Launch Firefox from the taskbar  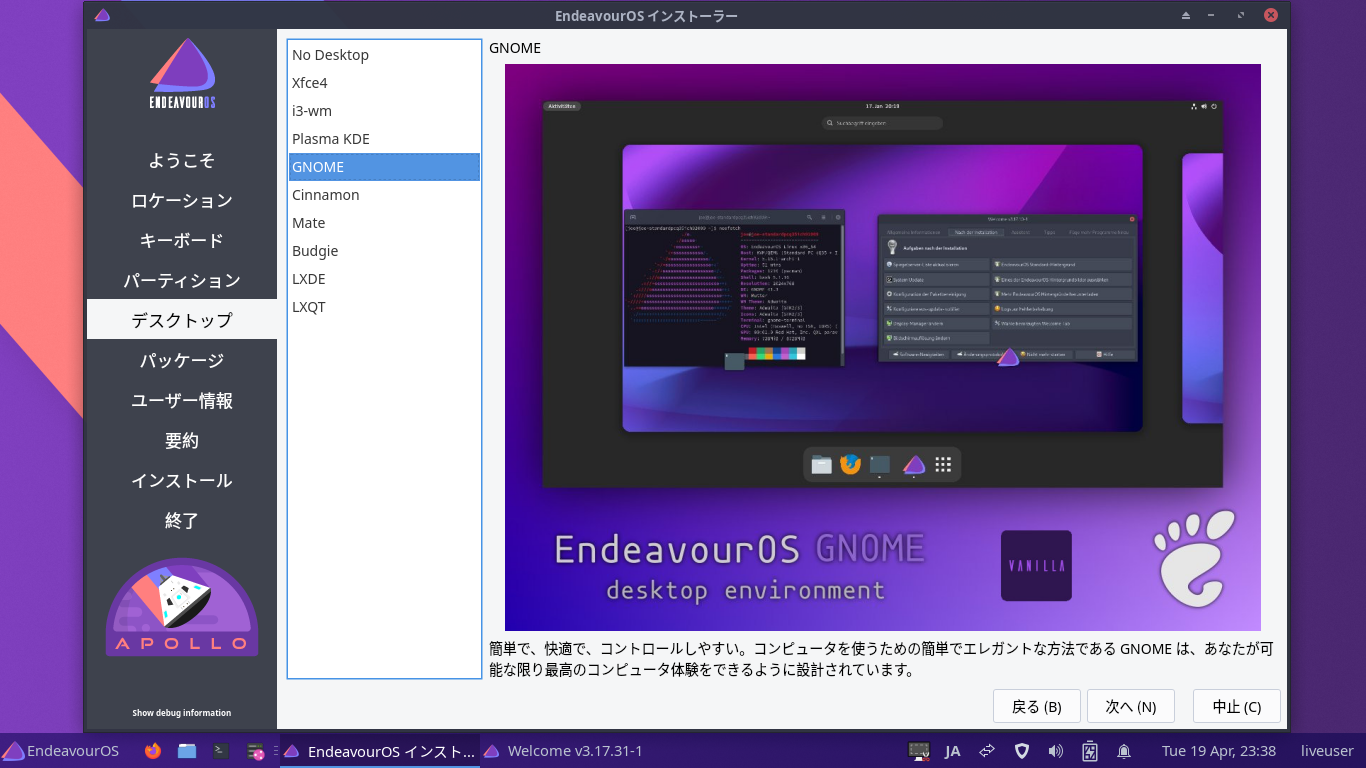click(152, 751)
